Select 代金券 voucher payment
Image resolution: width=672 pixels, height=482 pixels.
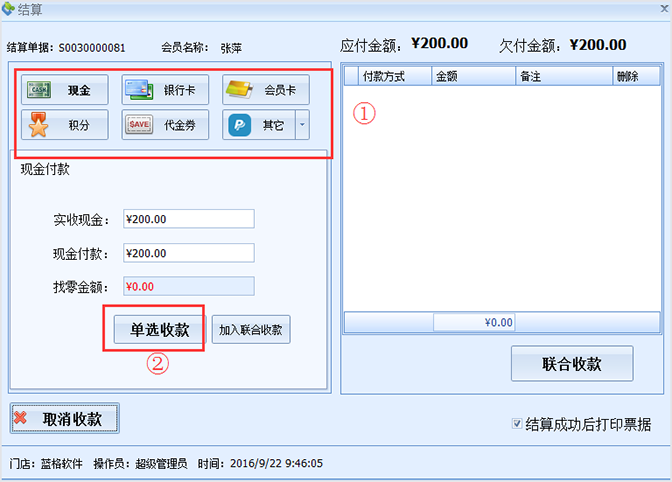pyautogui.click(x=165, y=125)
